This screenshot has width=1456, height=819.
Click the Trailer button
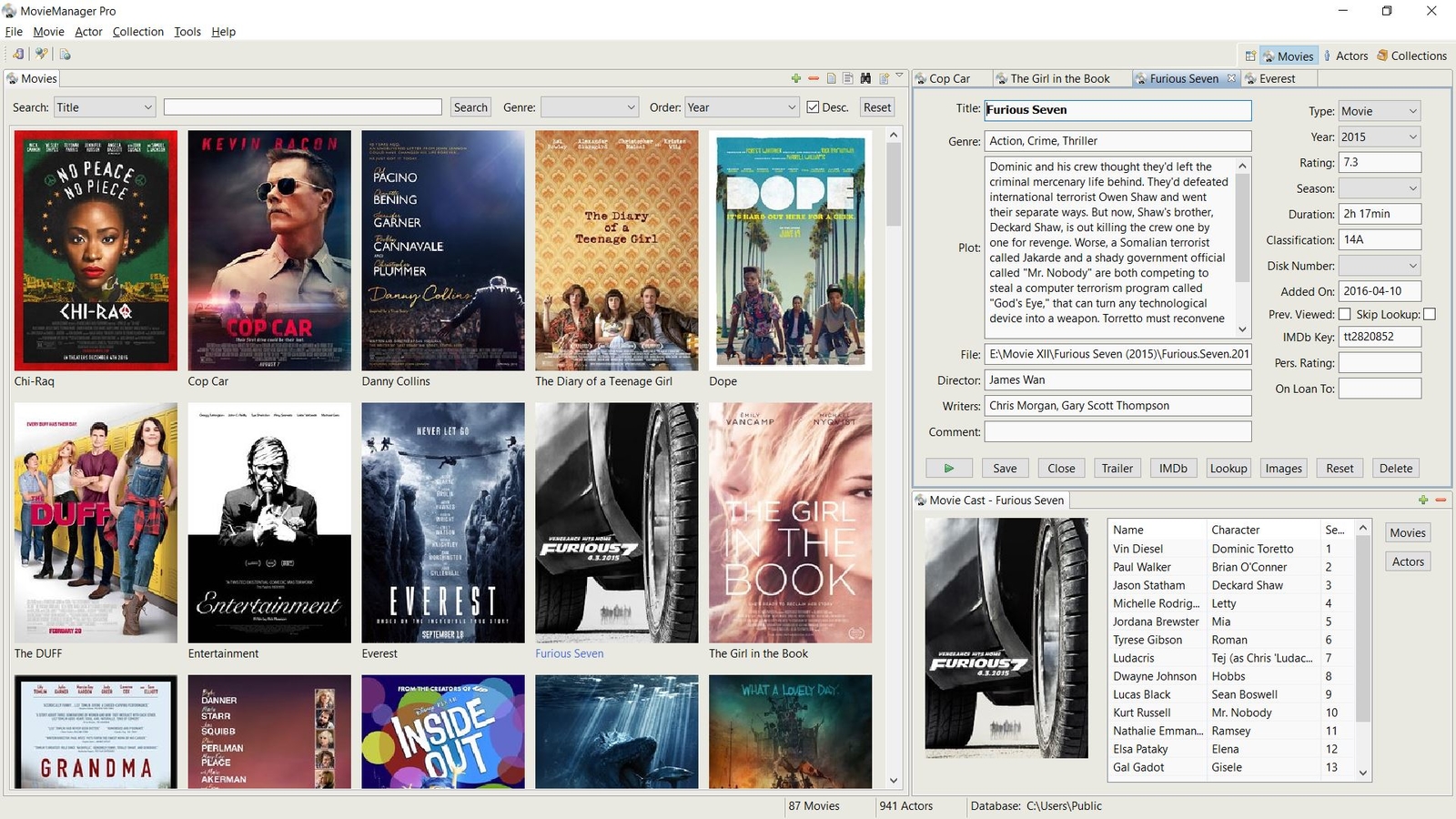coord(1117,468)
